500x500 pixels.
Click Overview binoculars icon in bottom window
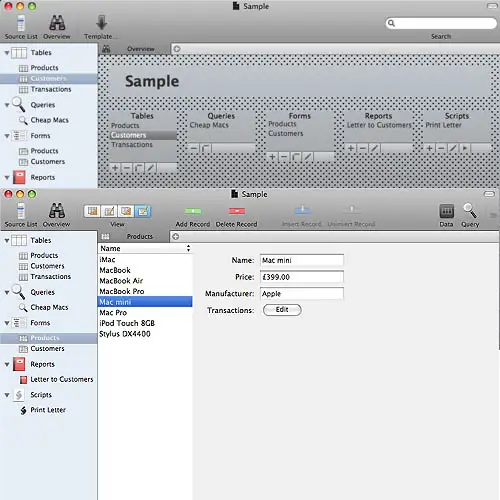tap(57, 211)
